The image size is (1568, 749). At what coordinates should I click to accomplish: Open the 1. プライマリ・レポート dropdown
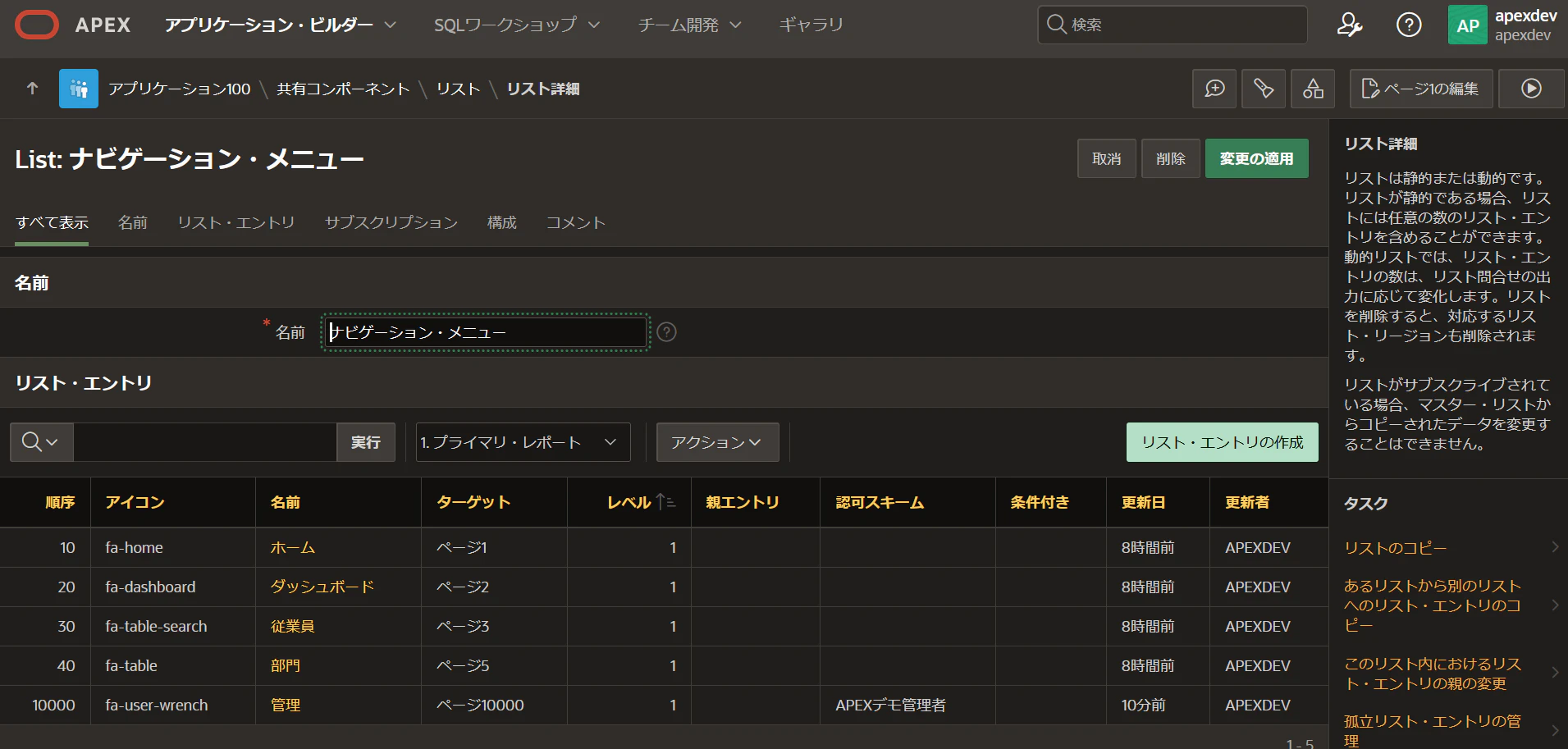point(523,442)
